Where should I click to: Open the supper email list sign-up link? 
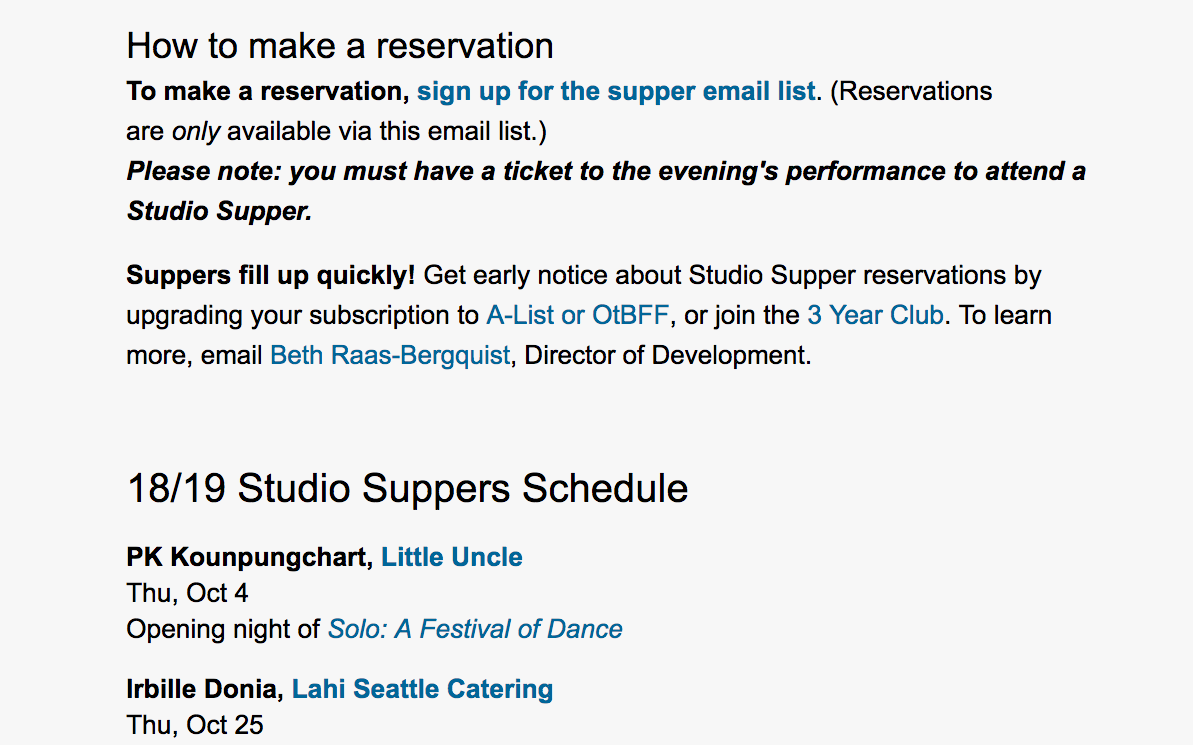click(x=616, y=91)
